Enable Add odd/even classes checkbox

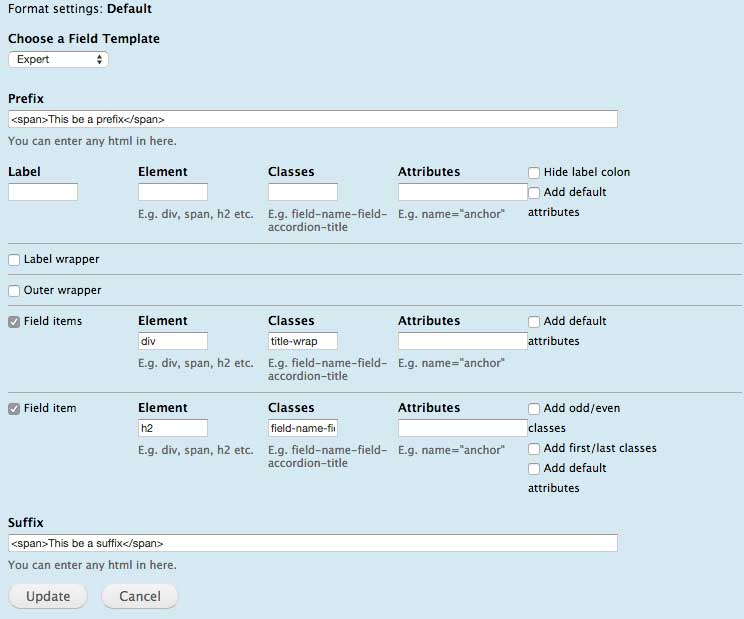(x=535, y=409)
